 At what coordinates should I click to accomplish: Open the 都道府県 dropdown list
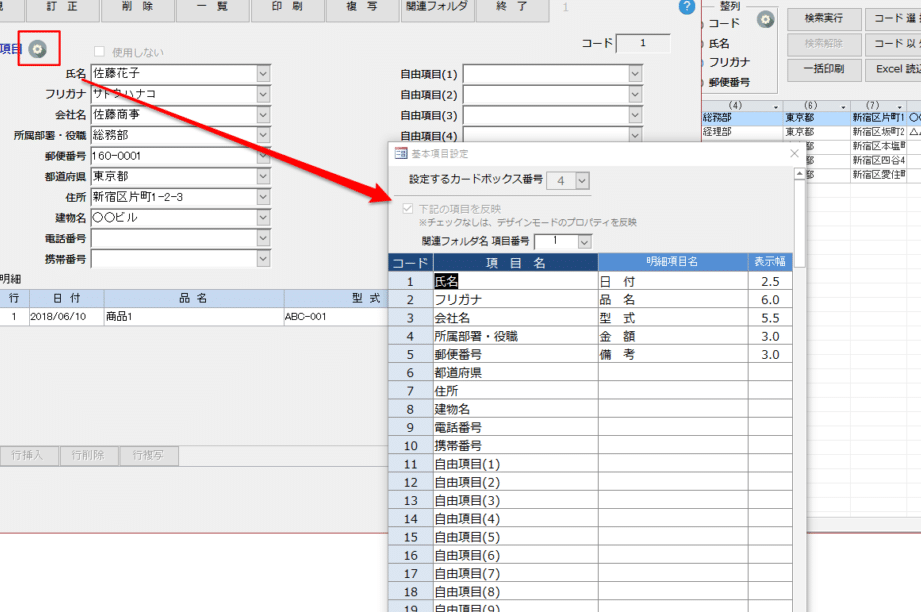263,176
